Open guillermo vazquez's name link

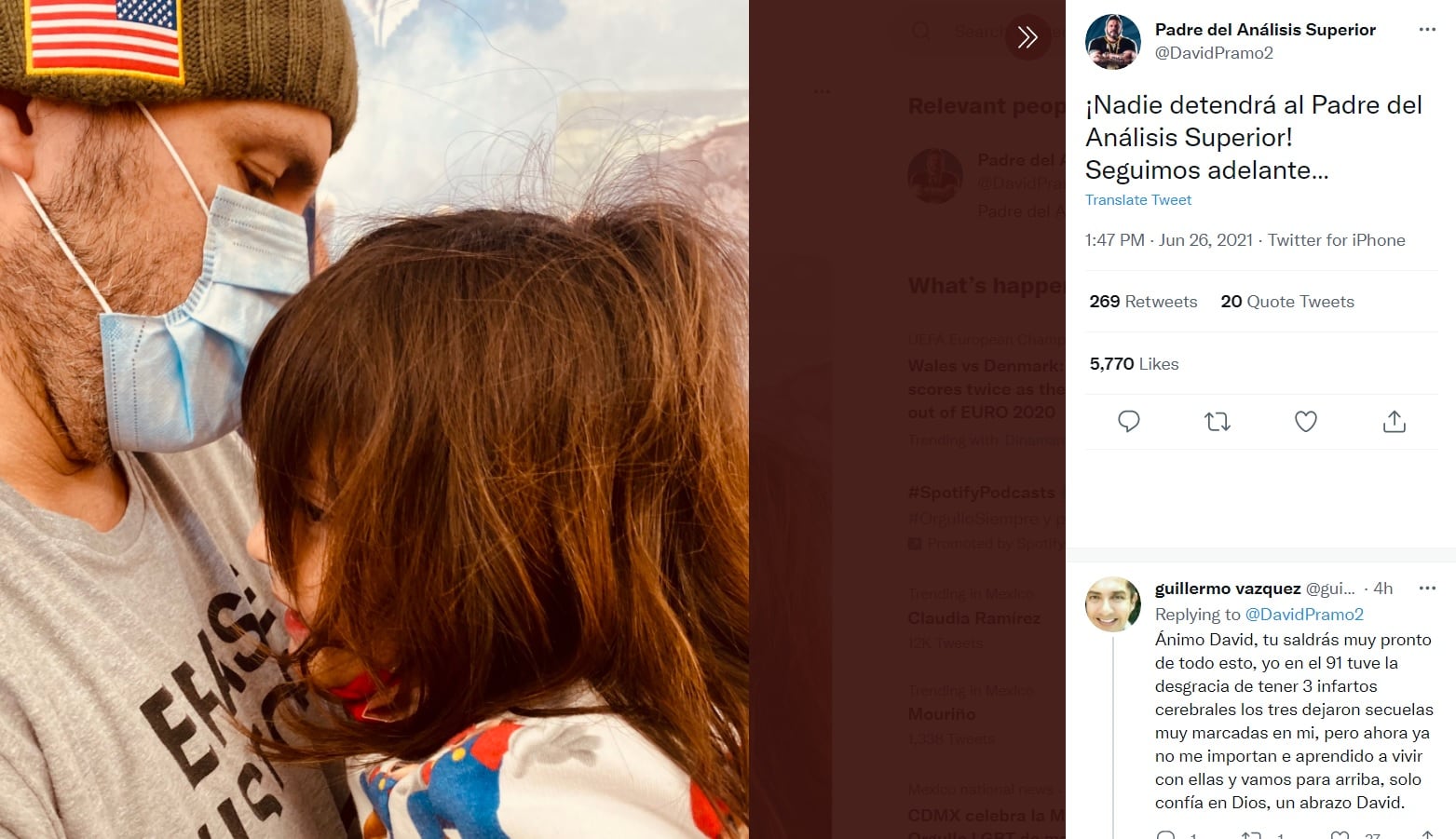[1227, 589]
